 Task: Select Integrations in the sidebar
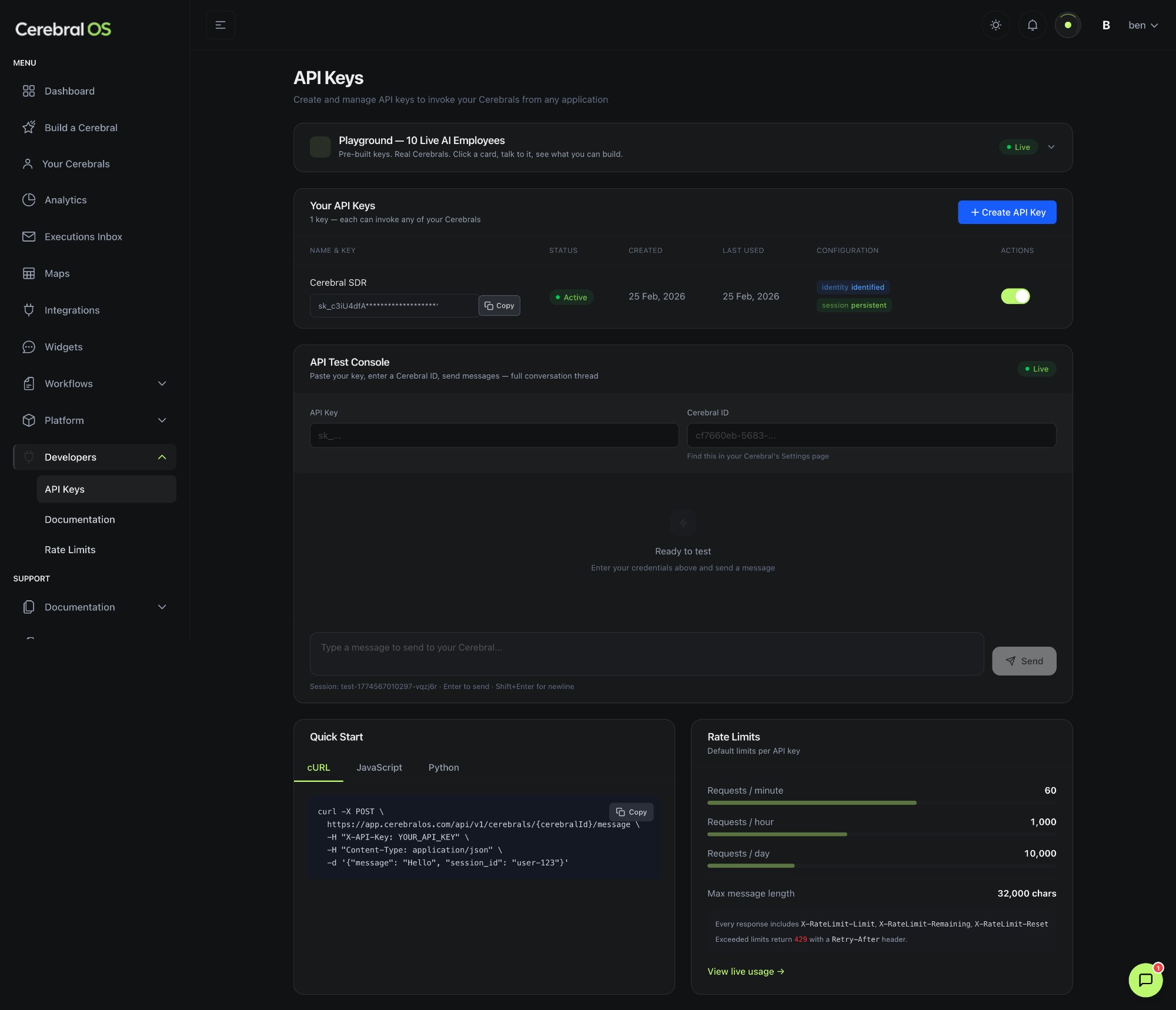click(x=72, y=310)
